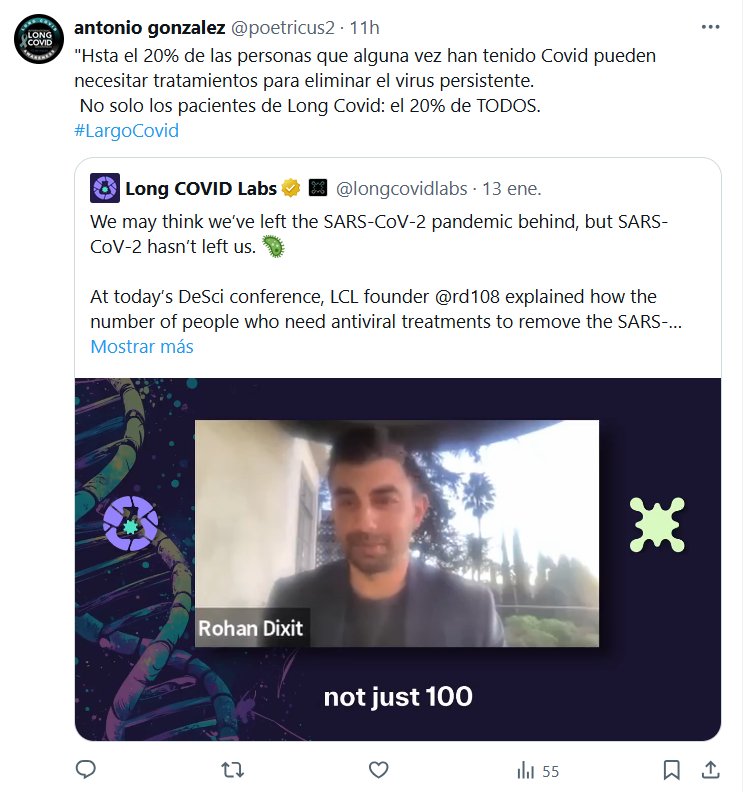This screenshot has height=792, width=744.
Task: Click the Long COVID Labs name
Action: [201, 188]
